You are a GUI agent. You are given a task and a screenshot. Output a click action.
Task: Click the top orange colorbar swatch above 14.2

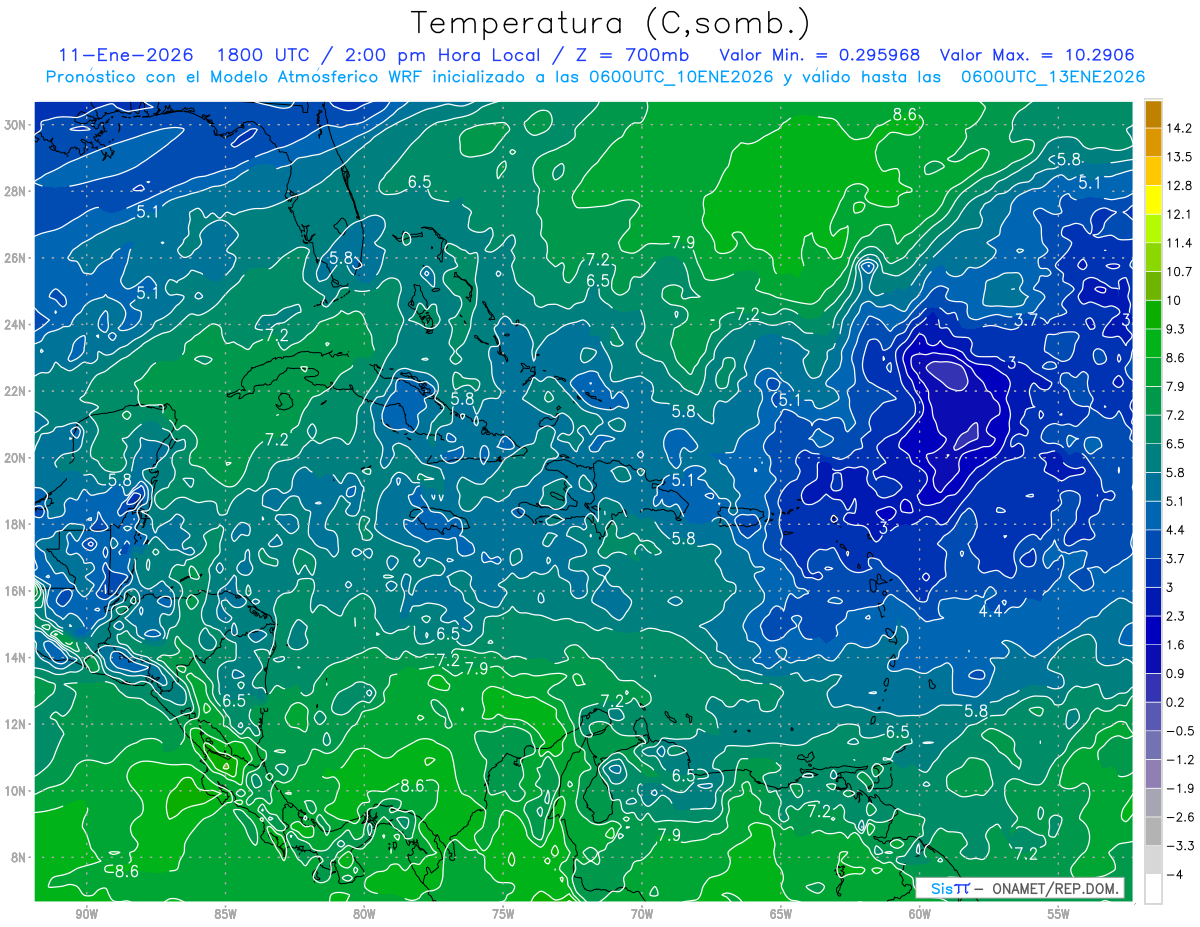click(1153, 114)
